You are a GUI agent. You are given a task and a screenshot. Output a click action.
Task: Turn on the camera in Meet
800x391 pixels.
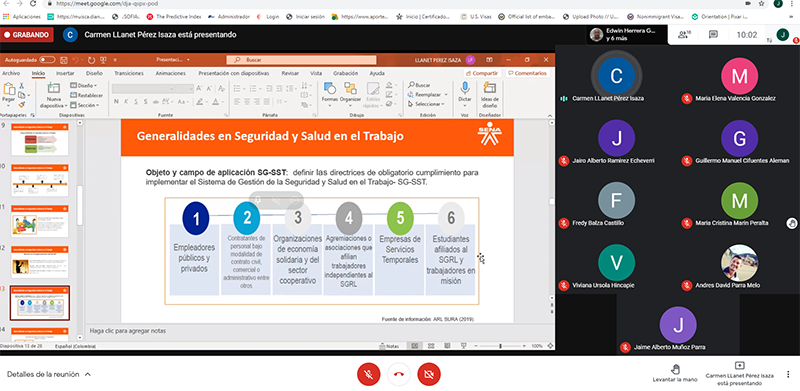[429, 375]
